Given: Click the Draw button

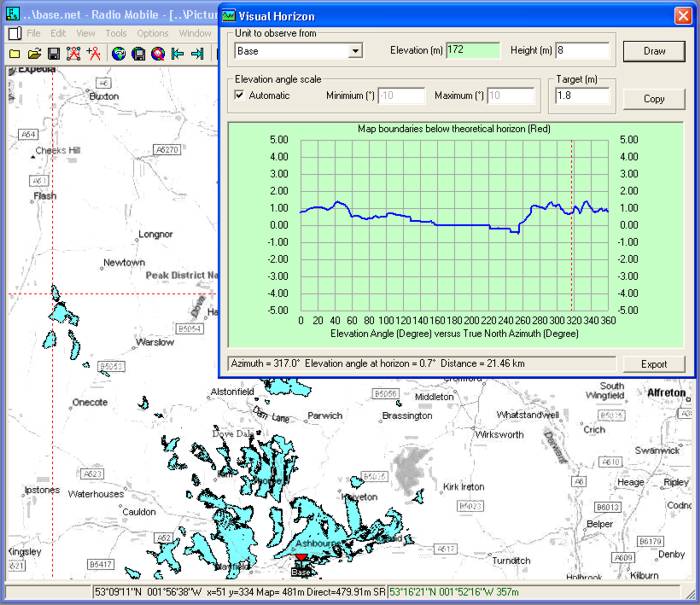Looking at the screenshot, I should [654, 51].
